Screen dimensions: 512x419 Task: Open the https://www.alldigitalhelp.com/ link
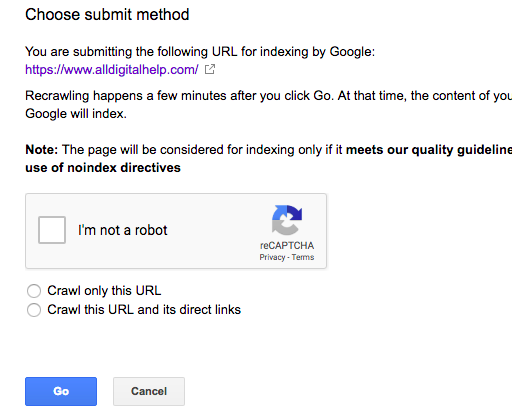(112, 70)
